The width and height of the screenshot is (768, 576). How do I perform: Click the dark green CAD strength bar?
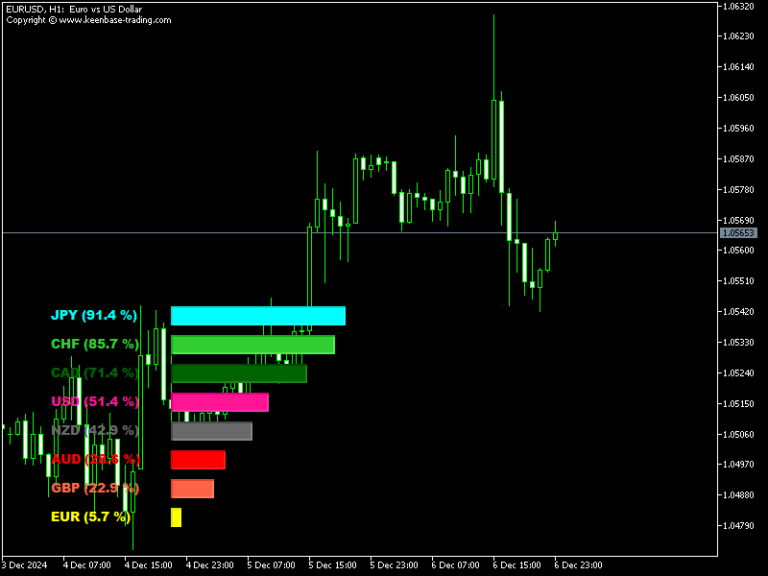[x=239, y=373]
